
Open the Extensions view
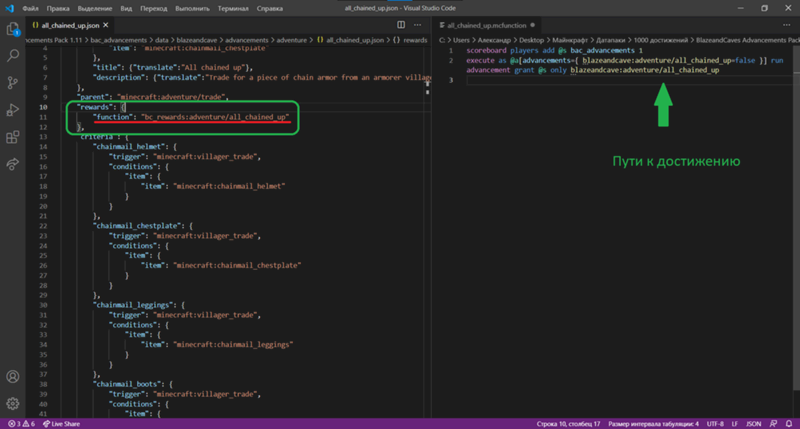click(x=13, y=136)
